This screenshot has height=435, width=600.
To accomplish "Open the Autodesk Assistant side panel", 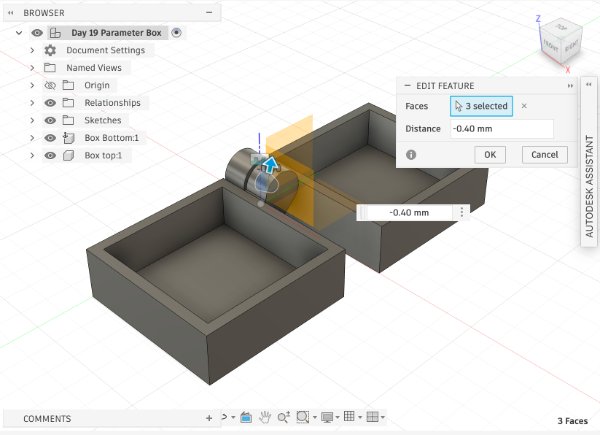I will point(589,186).
